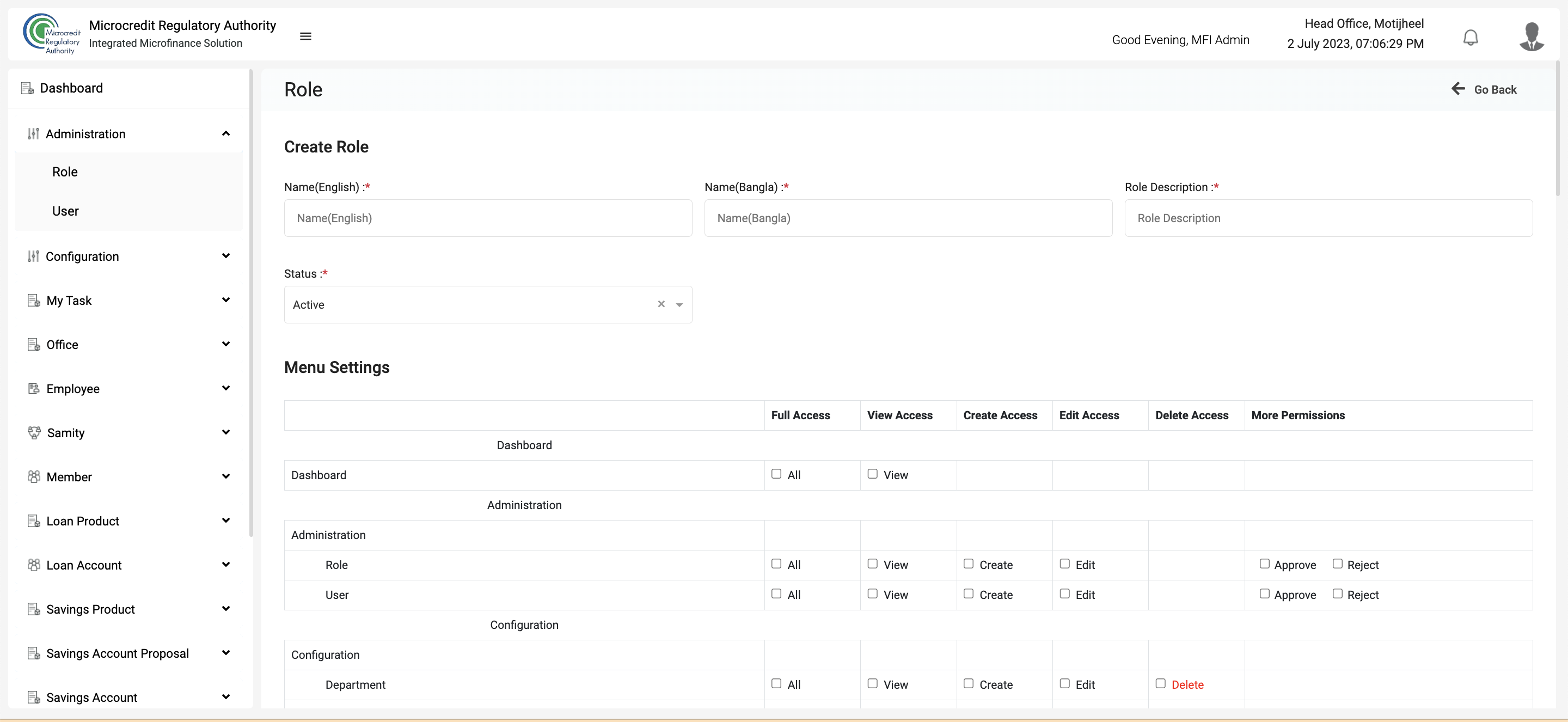Click the Name(Bangla) input field
1568x722 pixels.
(x=908, y=218)
